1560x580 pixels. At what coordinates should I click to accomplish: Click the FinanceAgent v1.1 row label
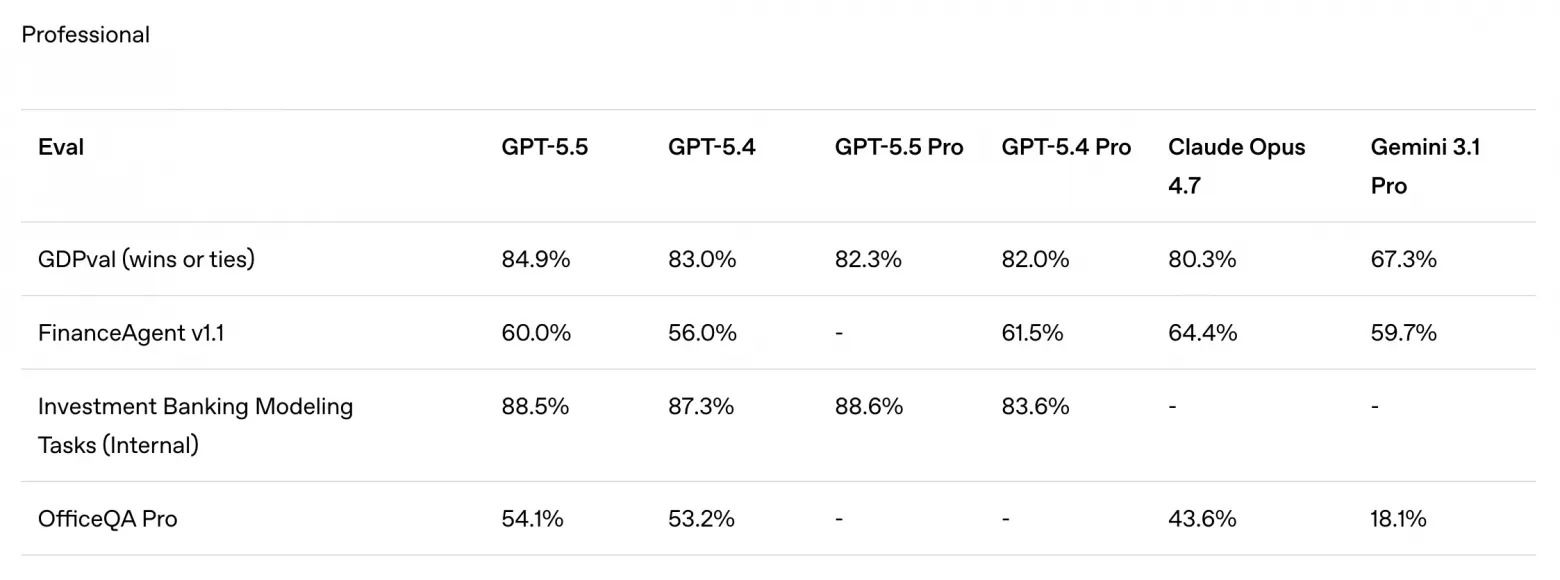click(x=131, y=333)
